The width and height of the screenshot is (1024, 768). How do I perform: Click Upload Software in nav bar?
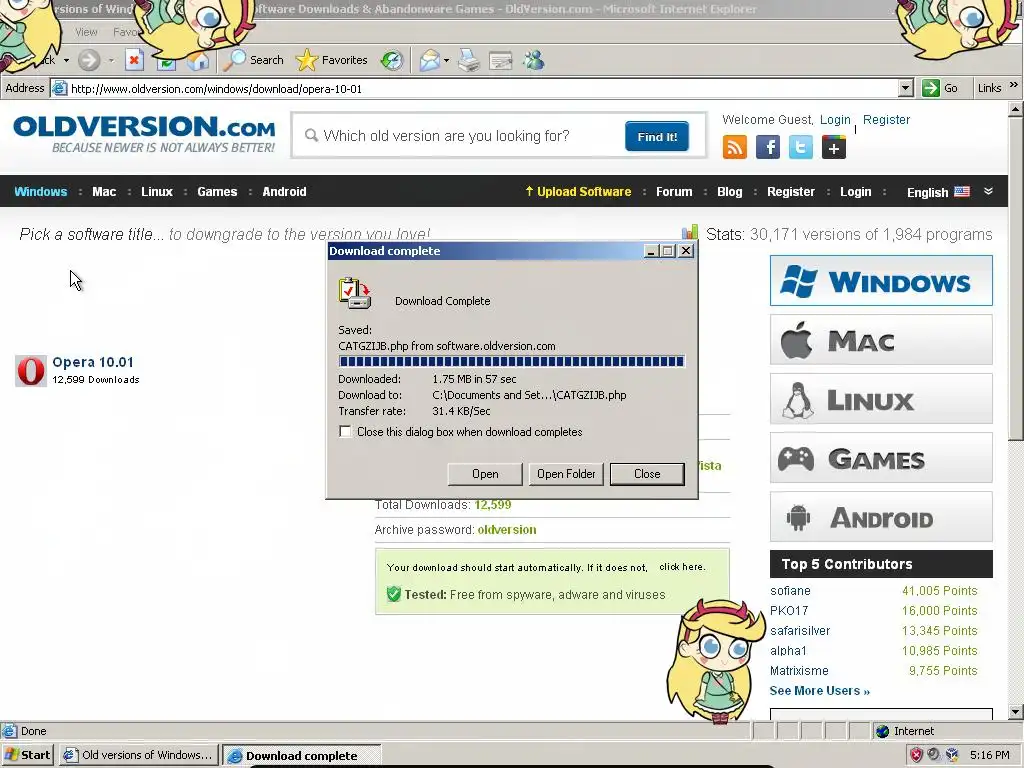click(x=578, y=191)
